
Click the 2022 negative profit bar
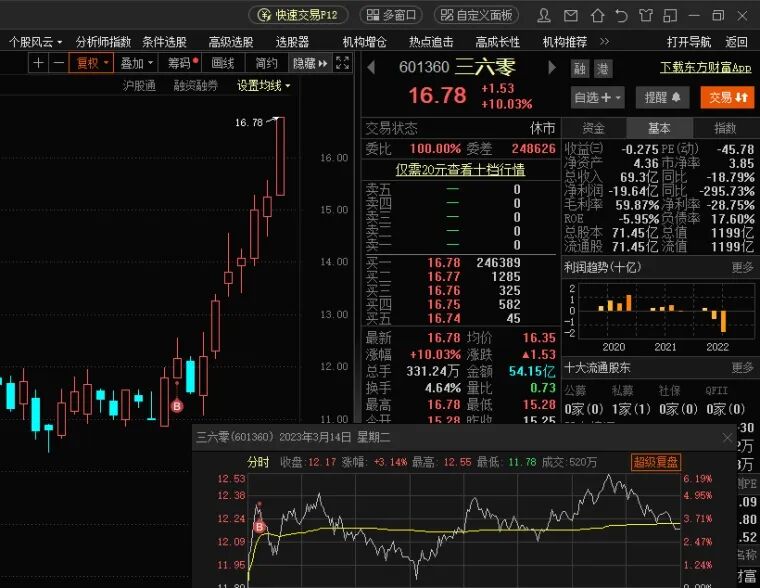(724, 321)
